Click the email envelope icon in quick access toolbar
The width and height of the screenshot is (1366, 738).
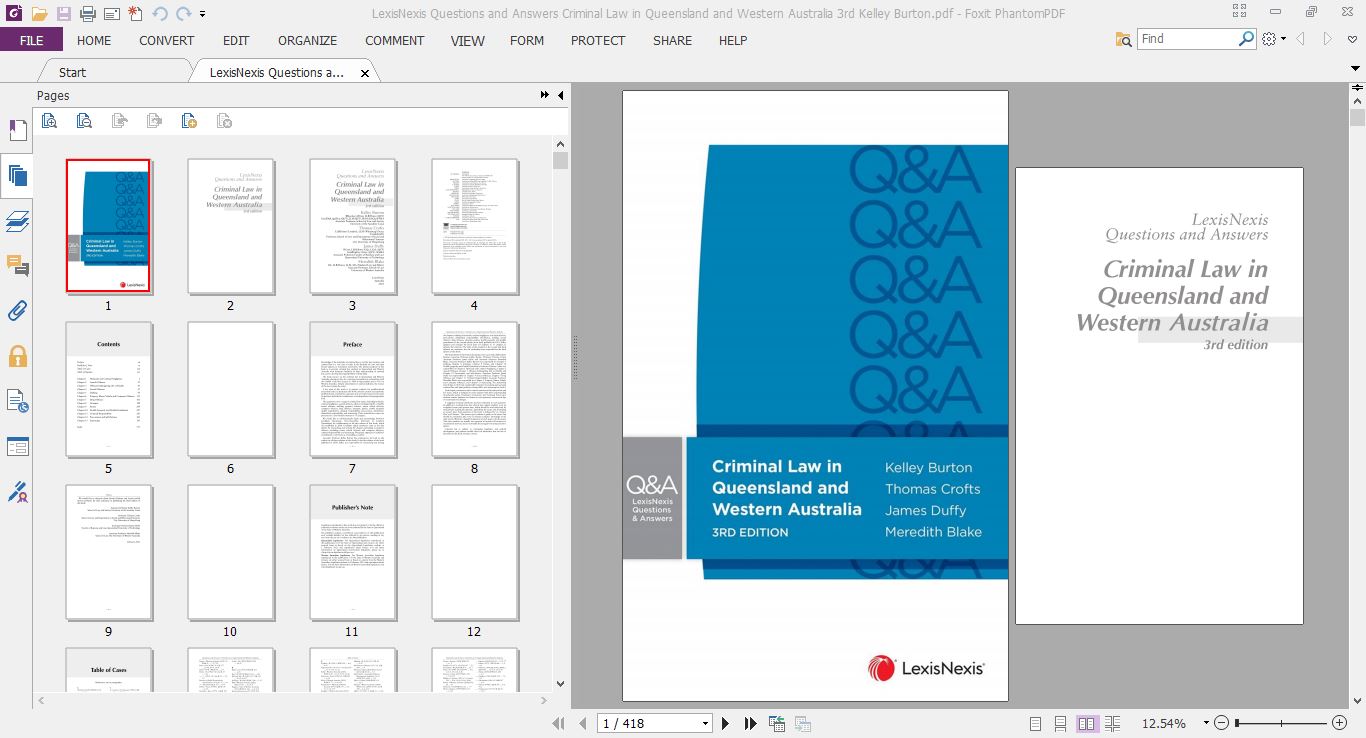pos(111,14)
